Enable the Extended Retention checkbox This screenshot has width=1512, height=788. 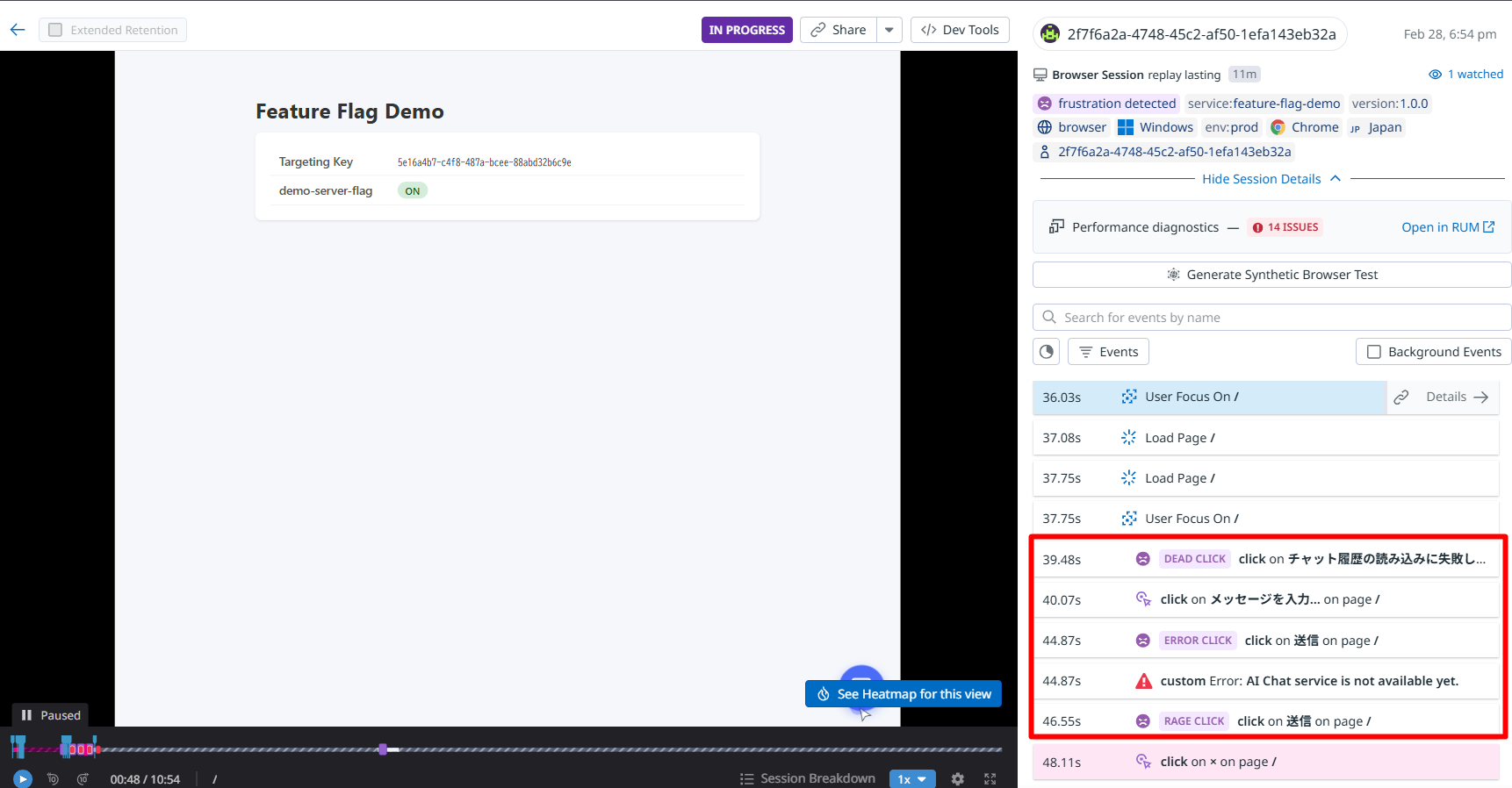tap(55, 30)
